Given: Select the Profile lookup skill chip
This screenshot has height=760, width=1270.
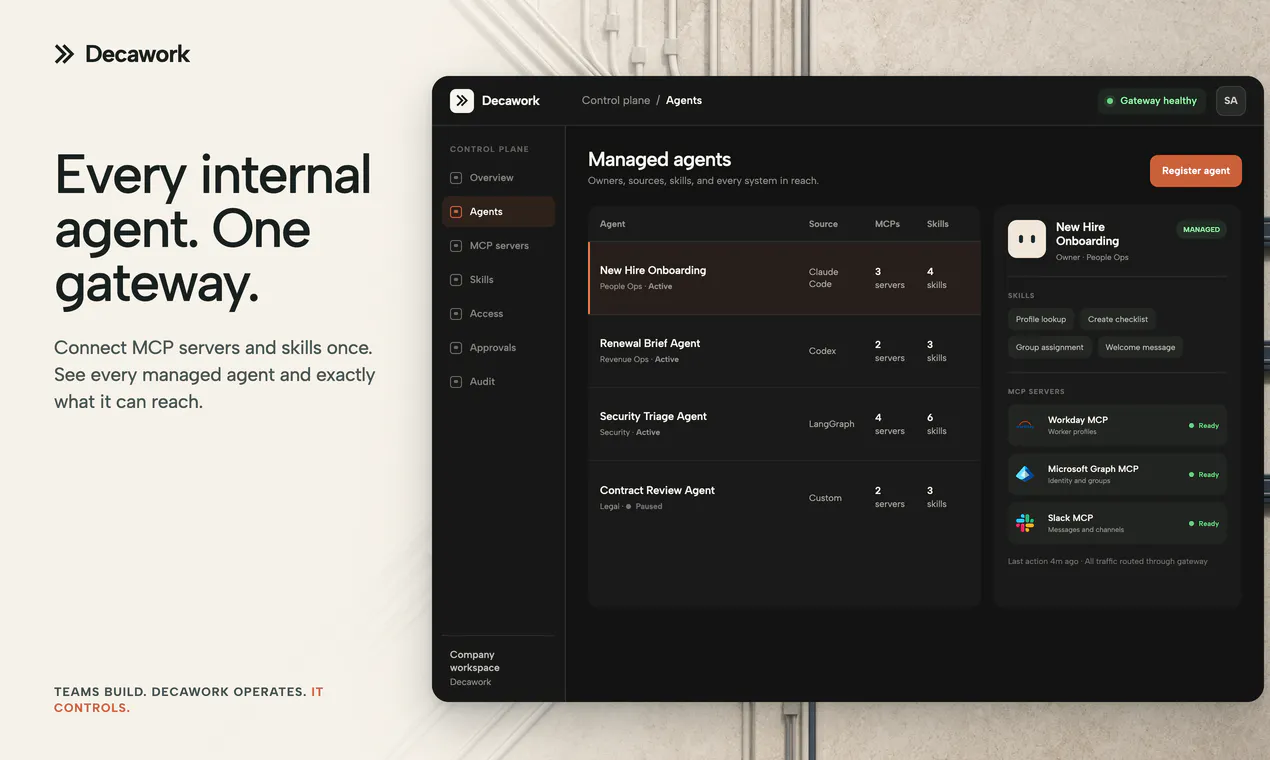Looking at the screenshot, I should coord(1041,319).
